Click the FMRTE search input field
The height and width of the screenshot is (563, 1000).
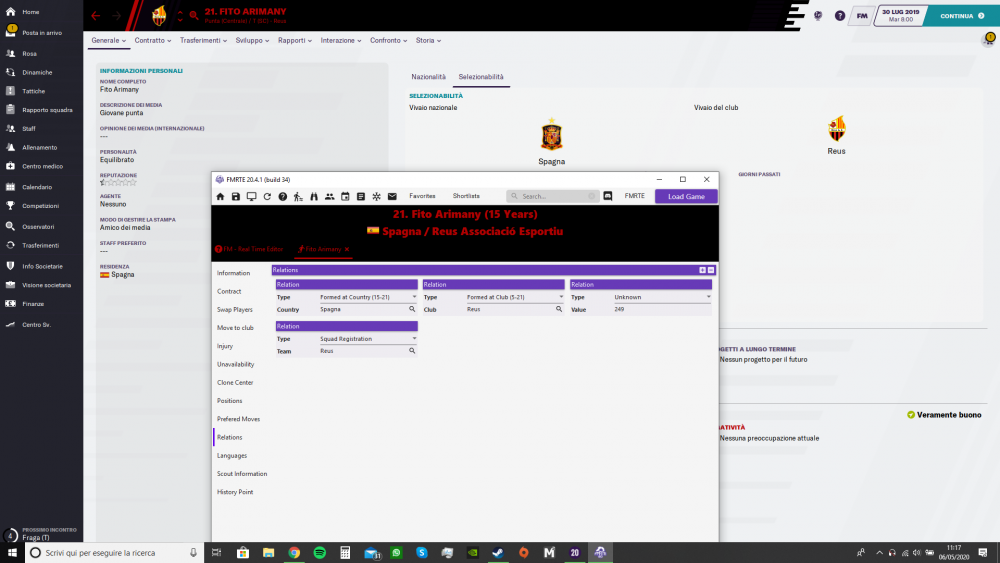tap(553, 196)
